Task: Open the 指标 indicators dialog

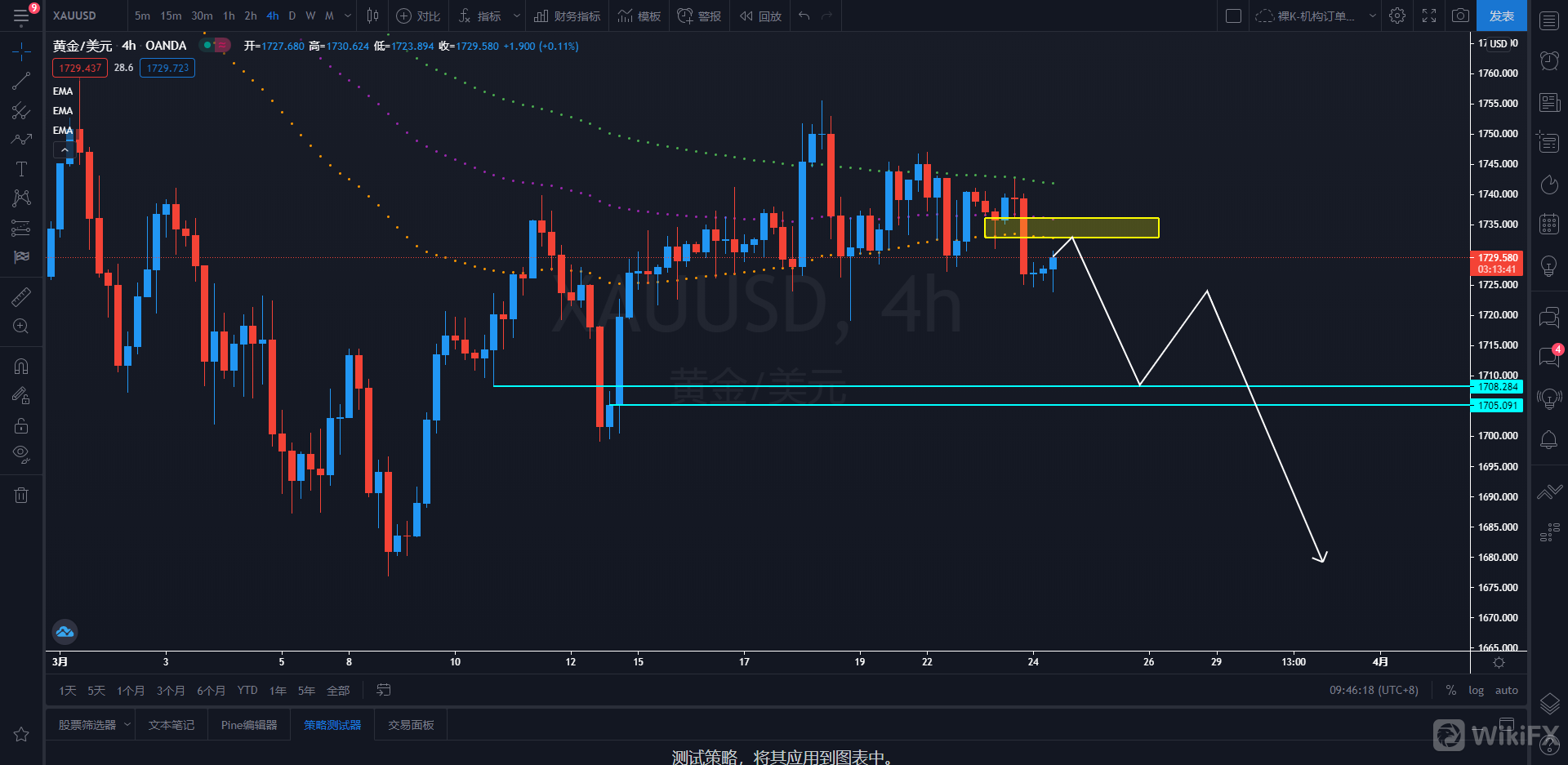Action: (480, 16)
